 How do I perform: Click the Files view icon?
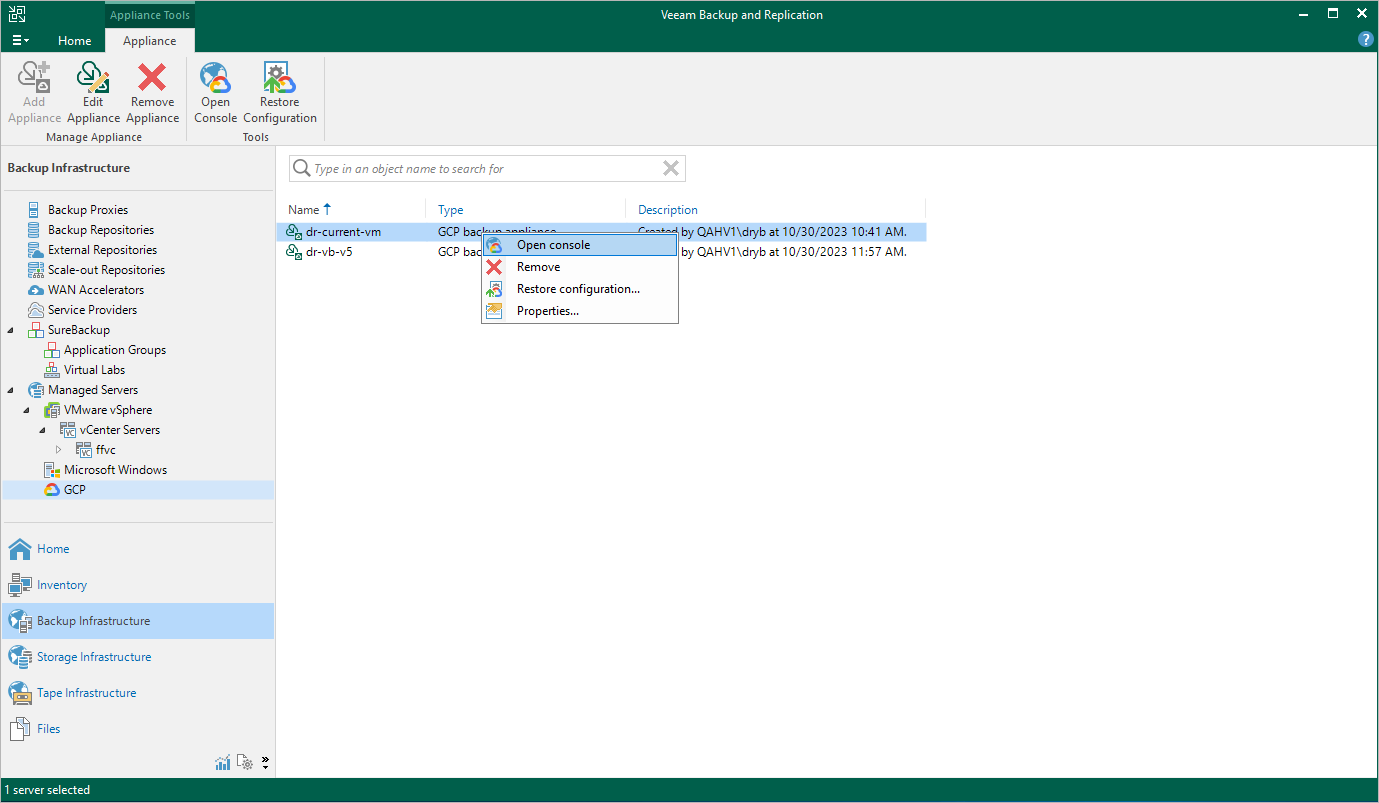click(20, 729)
